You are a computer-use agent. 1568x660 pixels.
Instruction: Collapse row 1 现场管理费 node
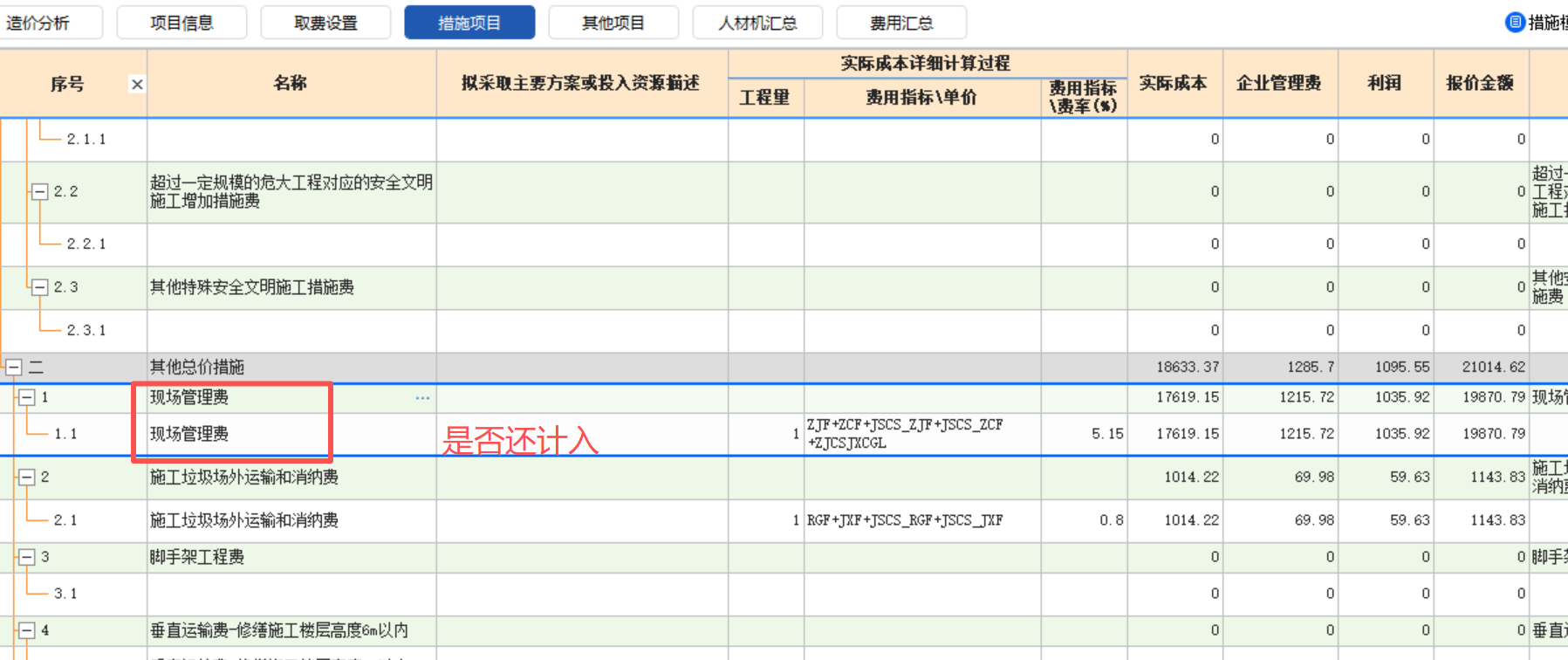[x=27, y=397]
